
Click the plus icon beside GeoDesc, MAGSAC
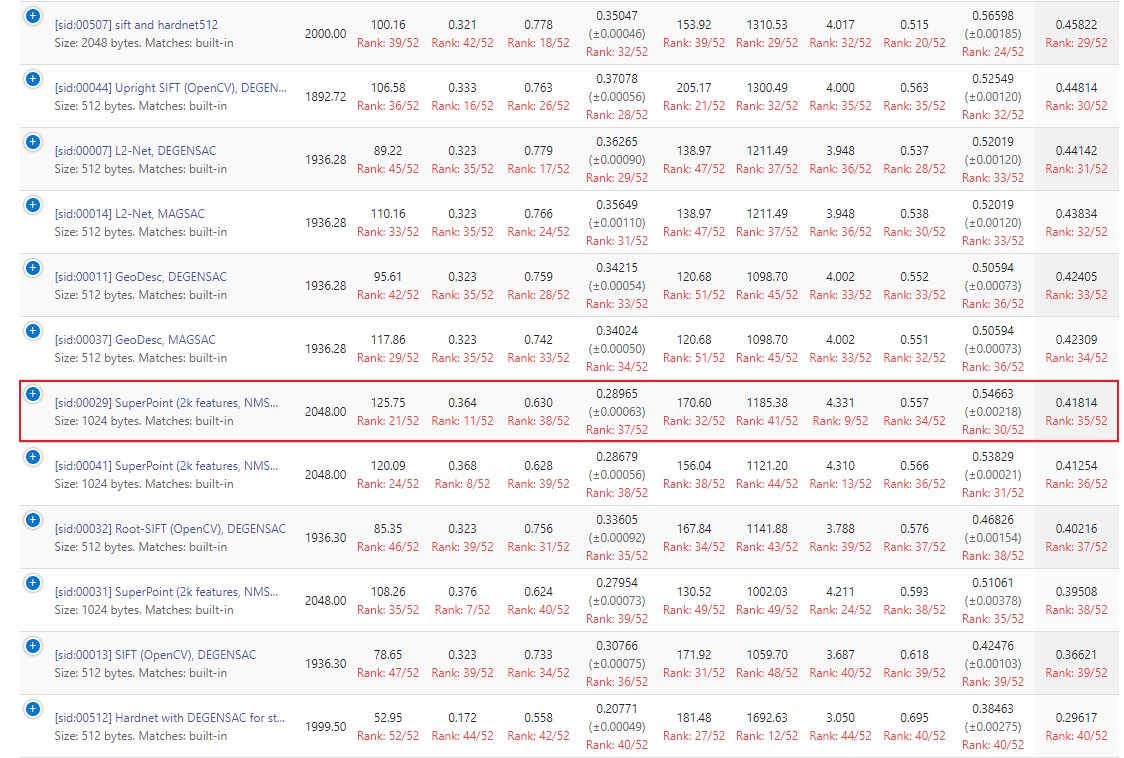pos(32,331)
